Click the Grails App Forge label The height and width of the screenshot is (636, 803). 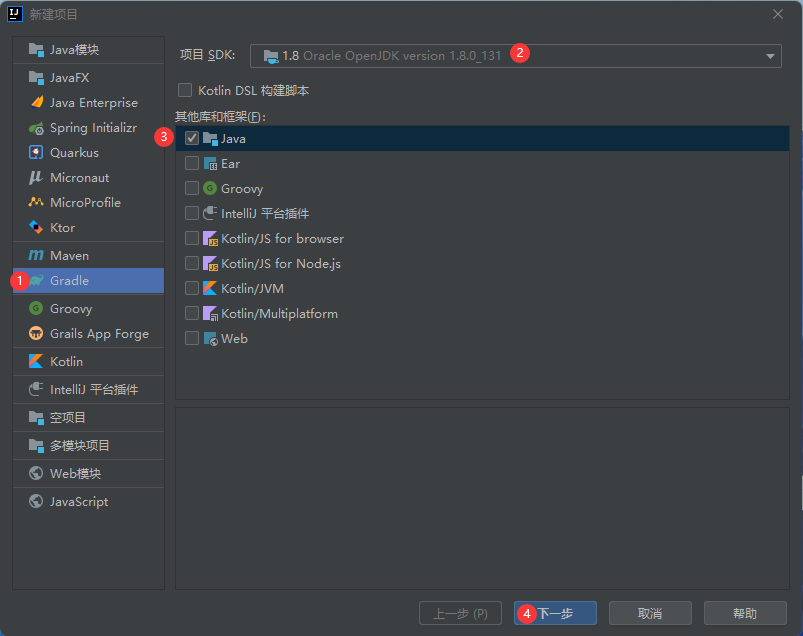pyautogui.click(x=99, y=334)
